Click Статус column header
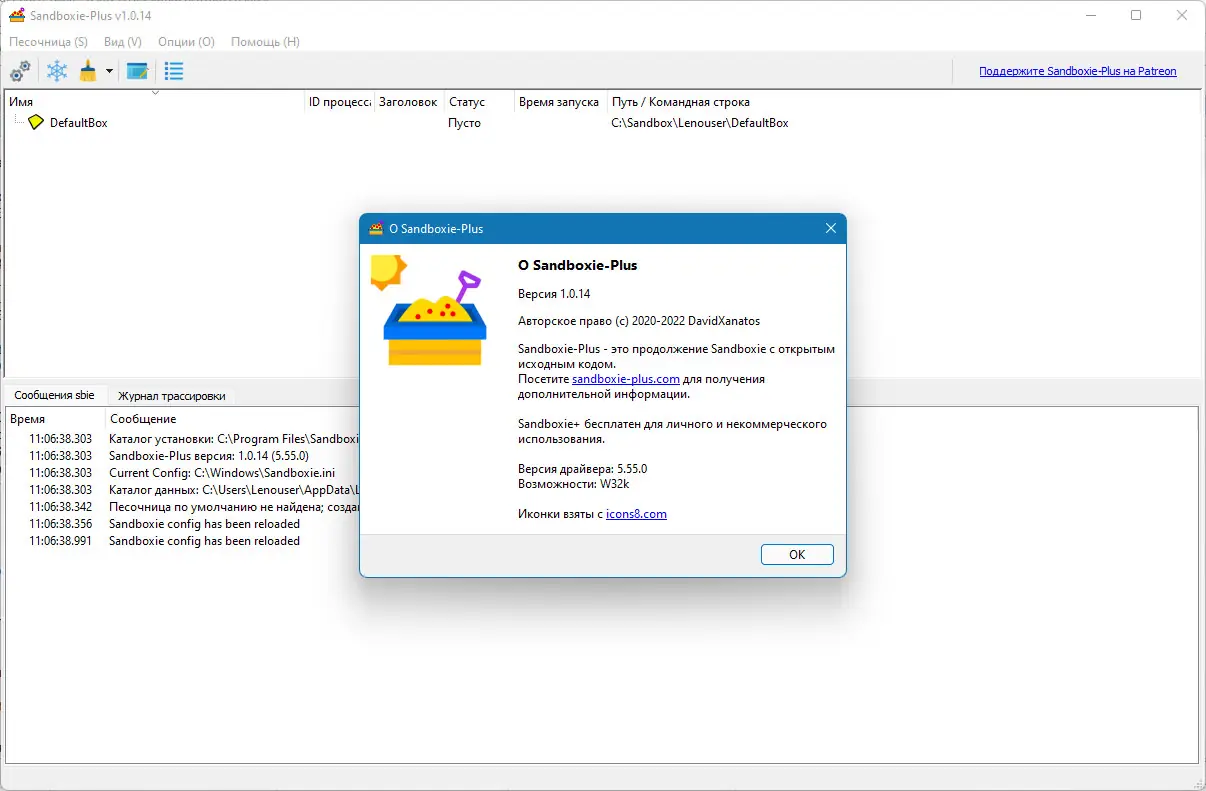The width and height of the screenshot is (1206, 791). (x=480, y=102)
